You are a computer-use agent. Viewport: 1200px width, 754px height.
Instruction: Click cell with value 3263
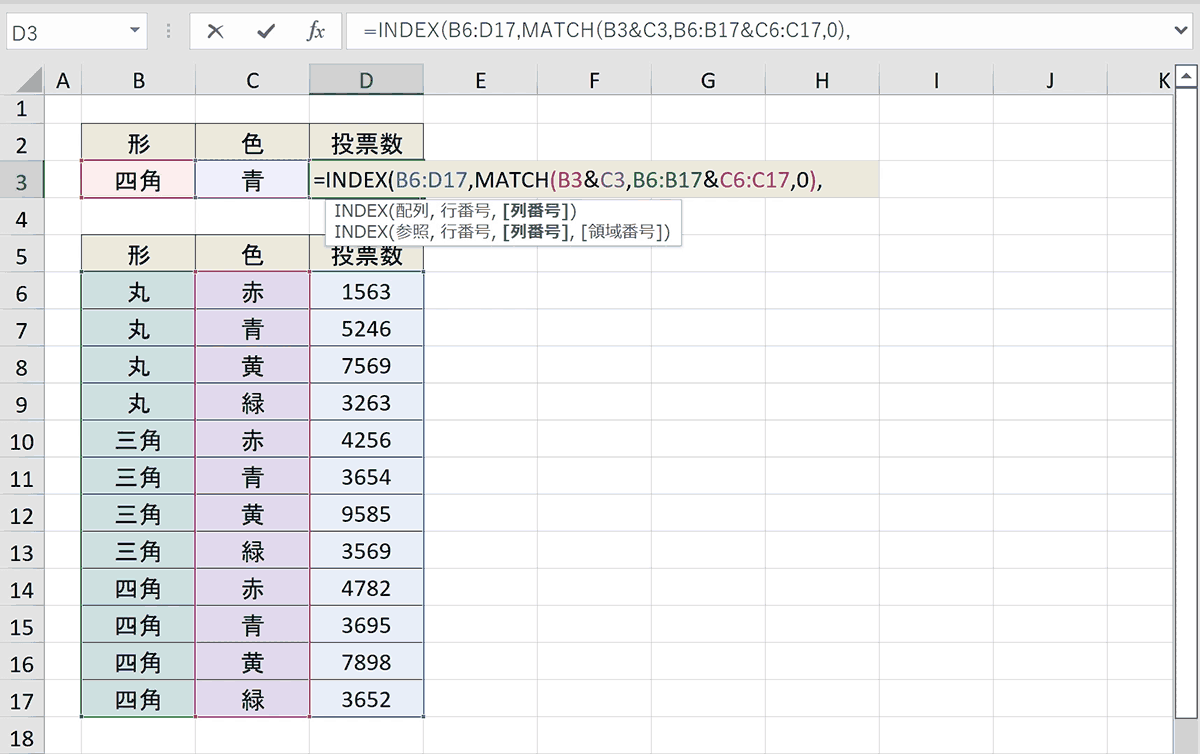click(x=366, y=403)
